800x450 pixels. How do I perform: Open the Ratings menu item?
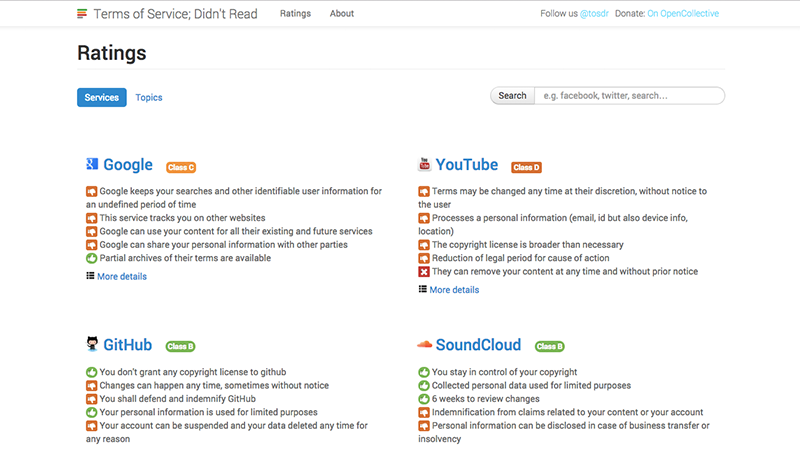coord(295,14)
